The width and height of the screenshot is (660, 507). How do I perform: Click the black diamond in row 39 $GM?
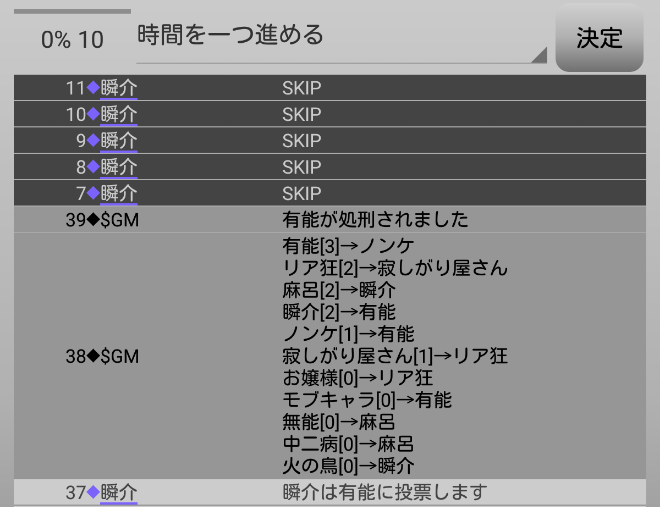pos(94,219)
